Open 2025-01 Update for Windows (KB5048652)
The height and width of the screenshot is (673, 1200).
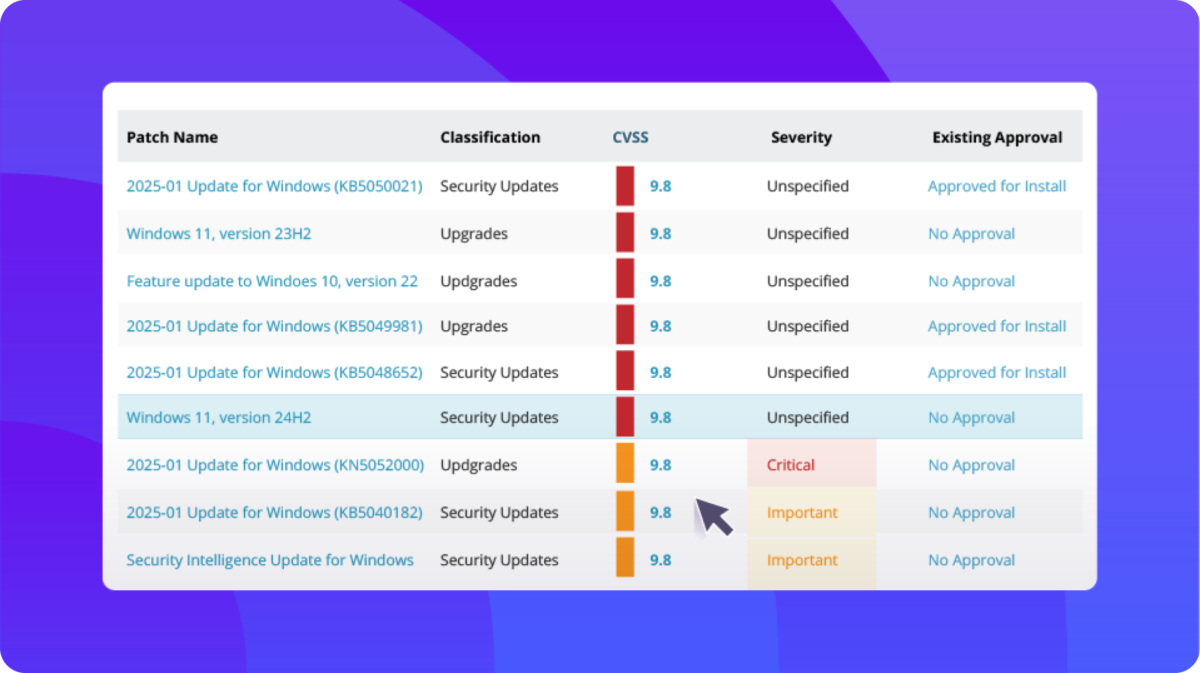tap(274, 371)
